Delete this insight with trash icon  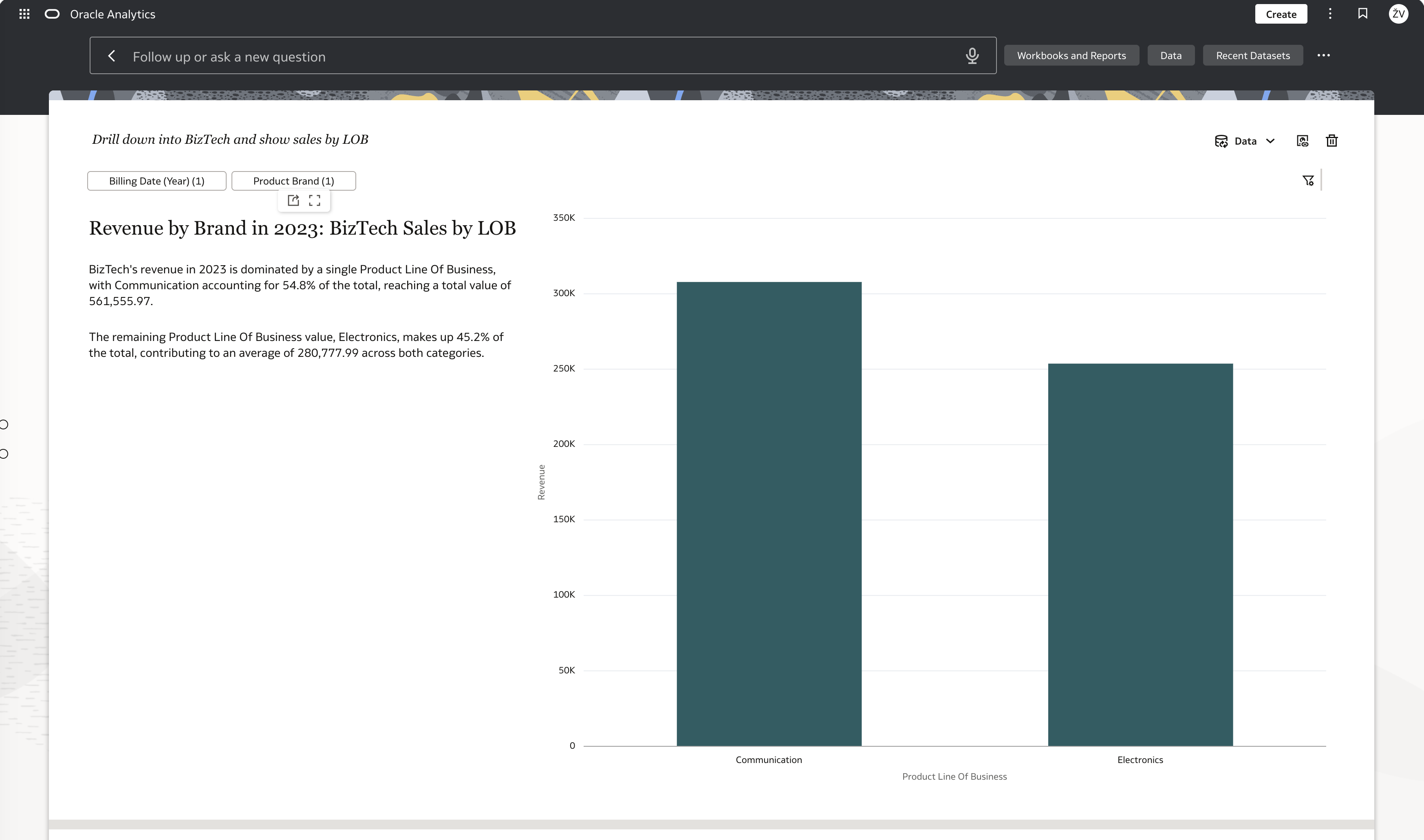1332,141
